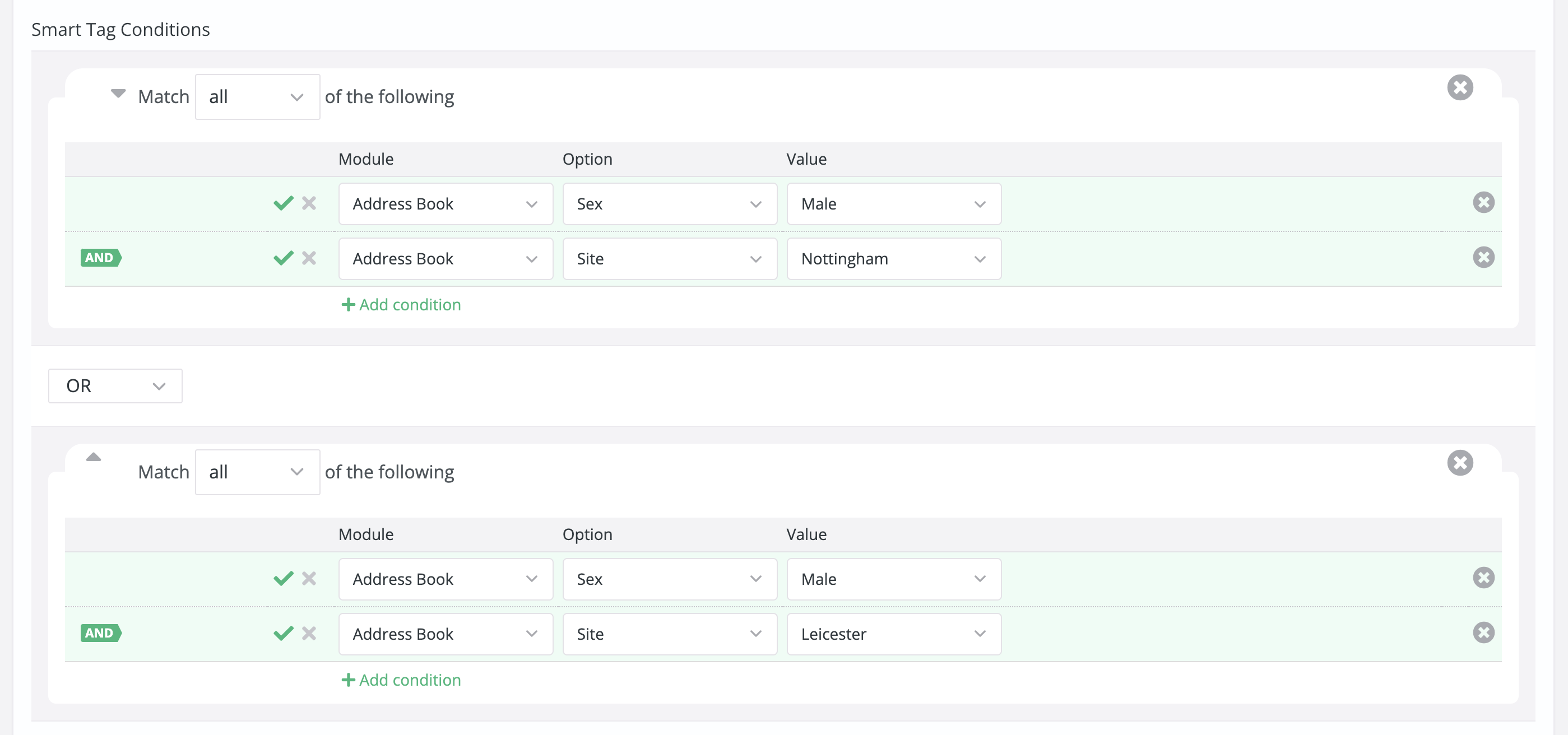
Task: Remove the second condition group (Leicester group)
Action: click(1460, 463)
